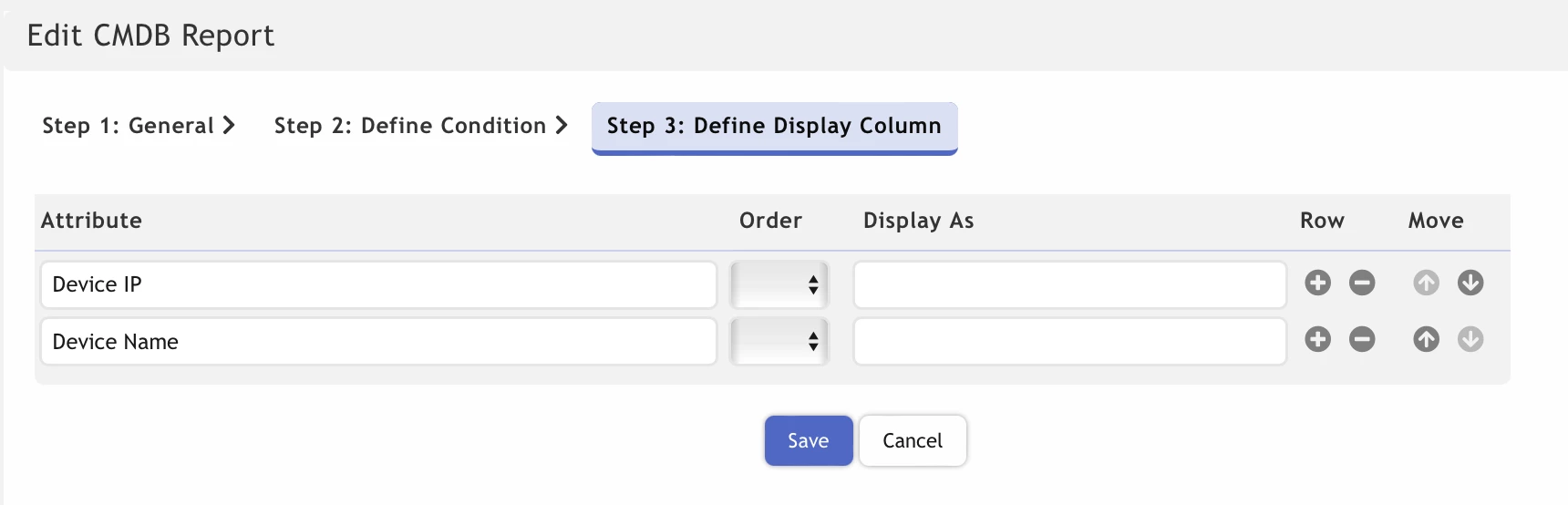Go to Step 1: General tab

pyautogui.click(x=139, y=126)
